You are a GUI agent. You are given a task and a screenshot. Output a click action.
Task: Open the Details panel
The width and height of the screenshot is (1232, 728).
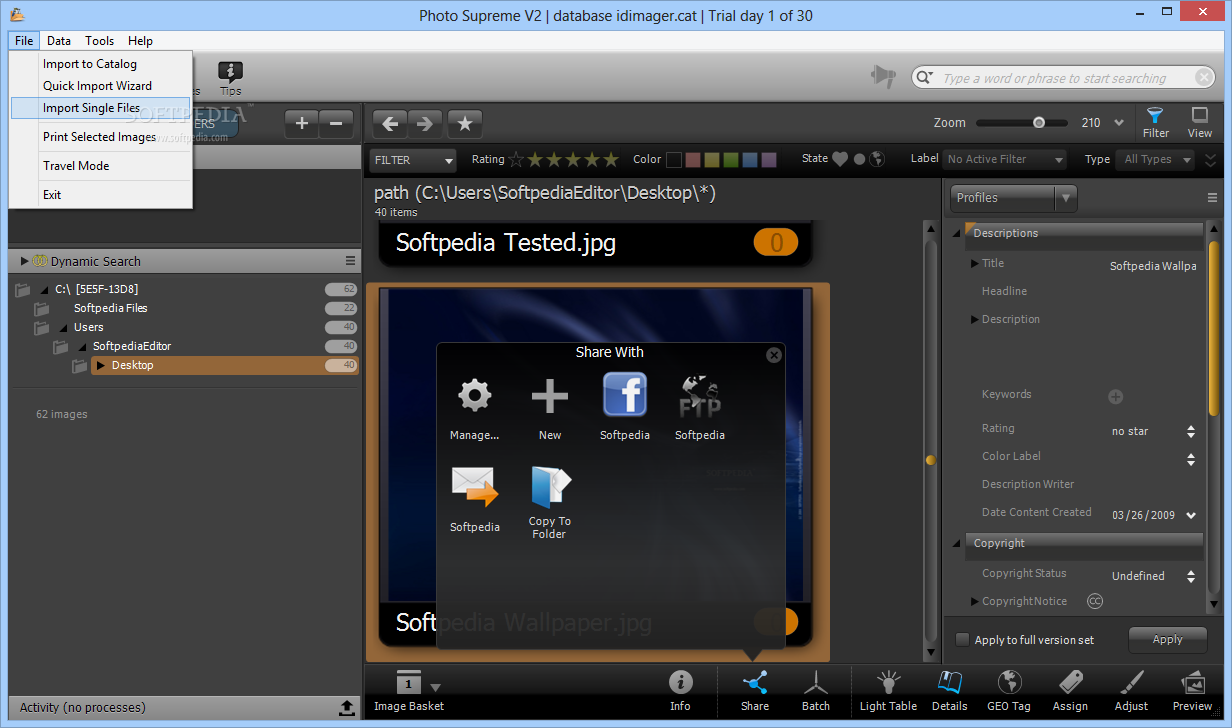(949, 691)
